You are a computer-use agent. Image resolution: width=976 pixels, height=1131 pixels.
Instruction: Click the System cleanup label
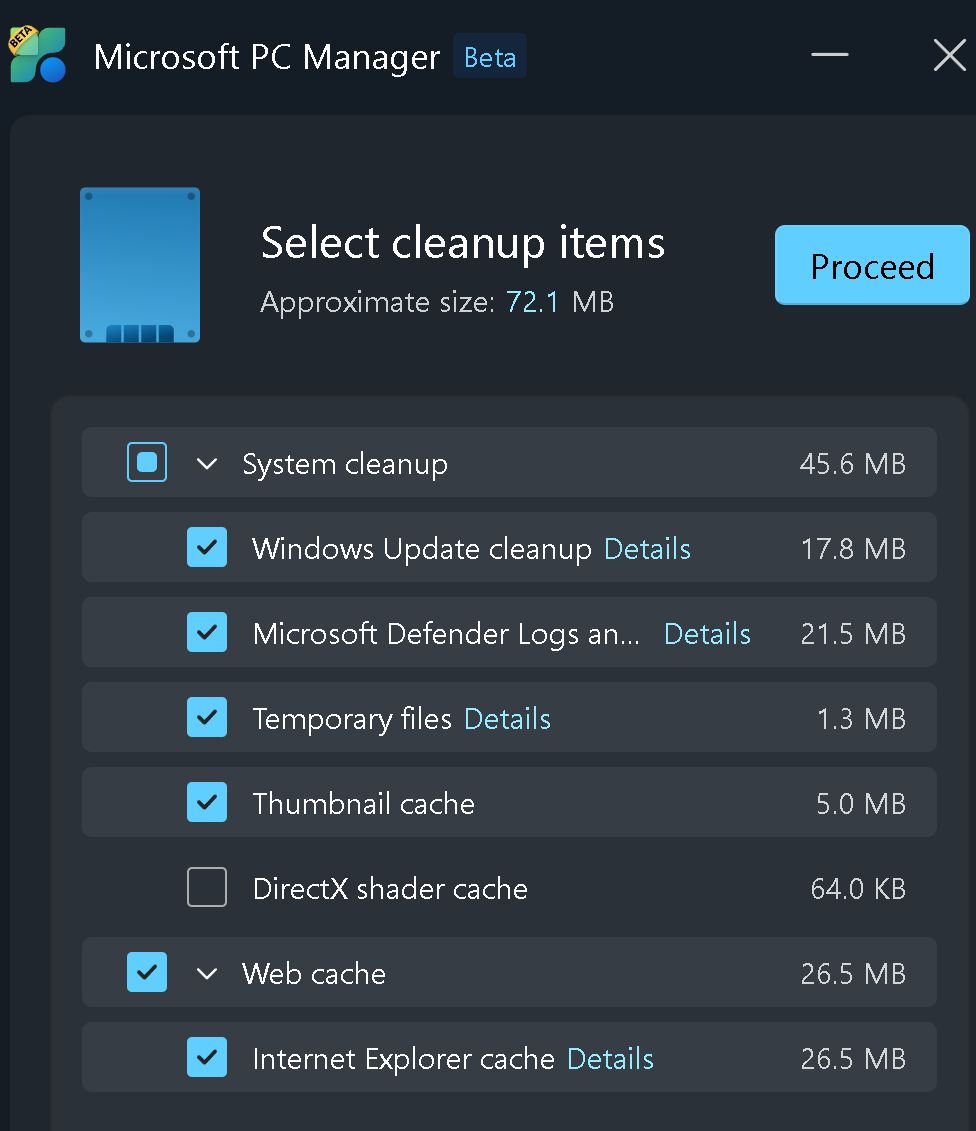[345, 464]
